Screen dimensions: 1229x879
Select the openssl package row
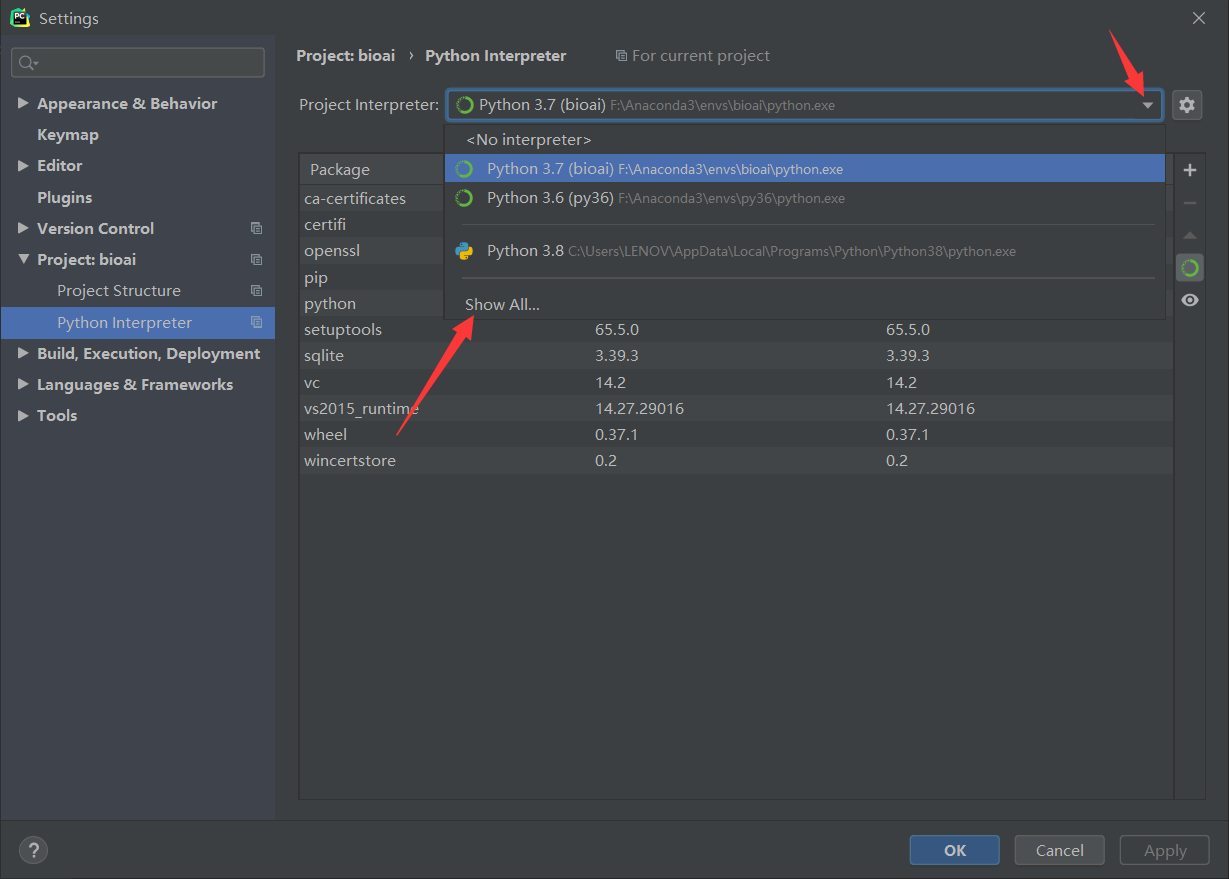click(372, 250)
